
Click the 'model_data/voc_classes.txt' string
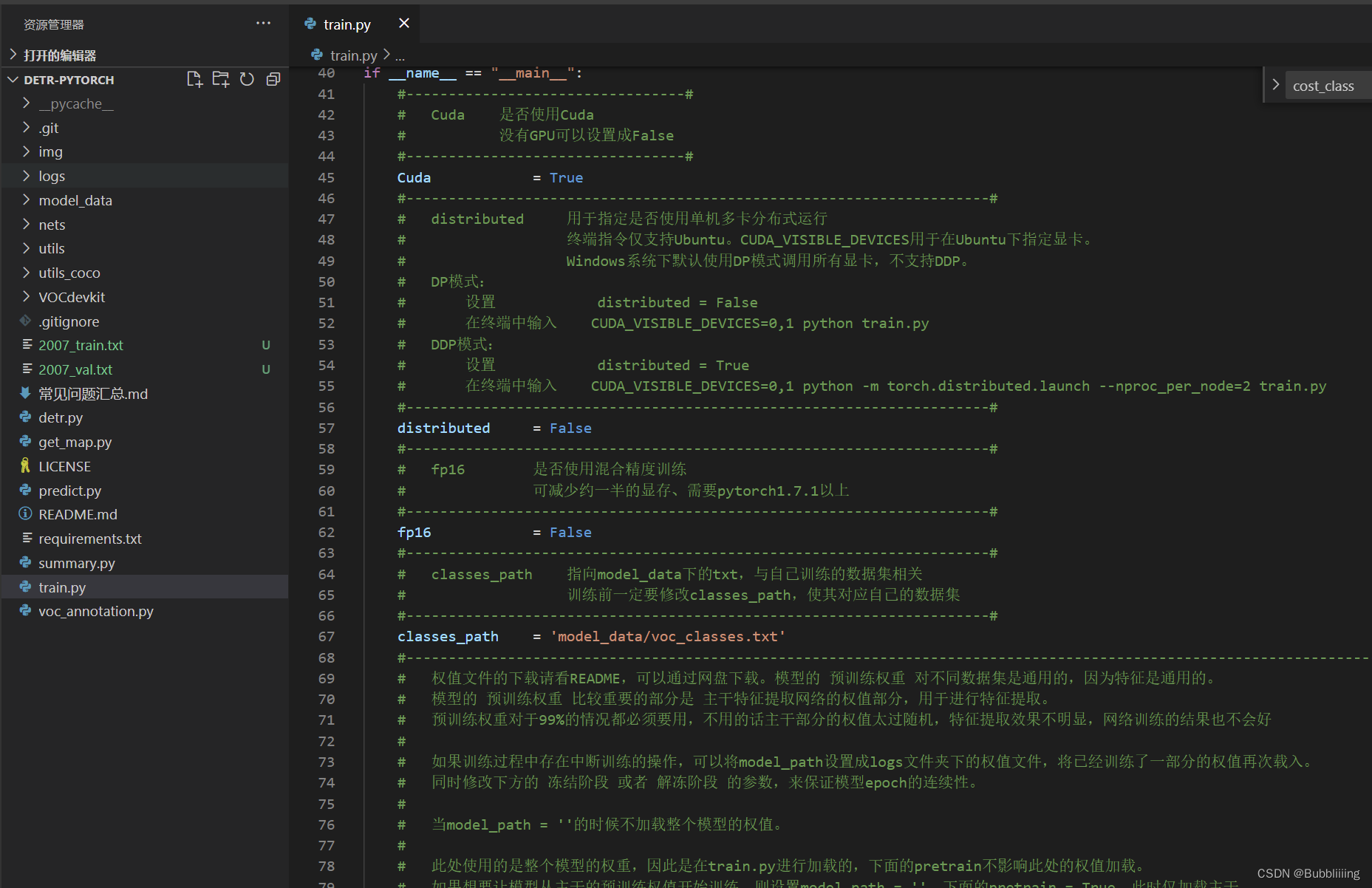pyautogui.click(x=668, y=637)
